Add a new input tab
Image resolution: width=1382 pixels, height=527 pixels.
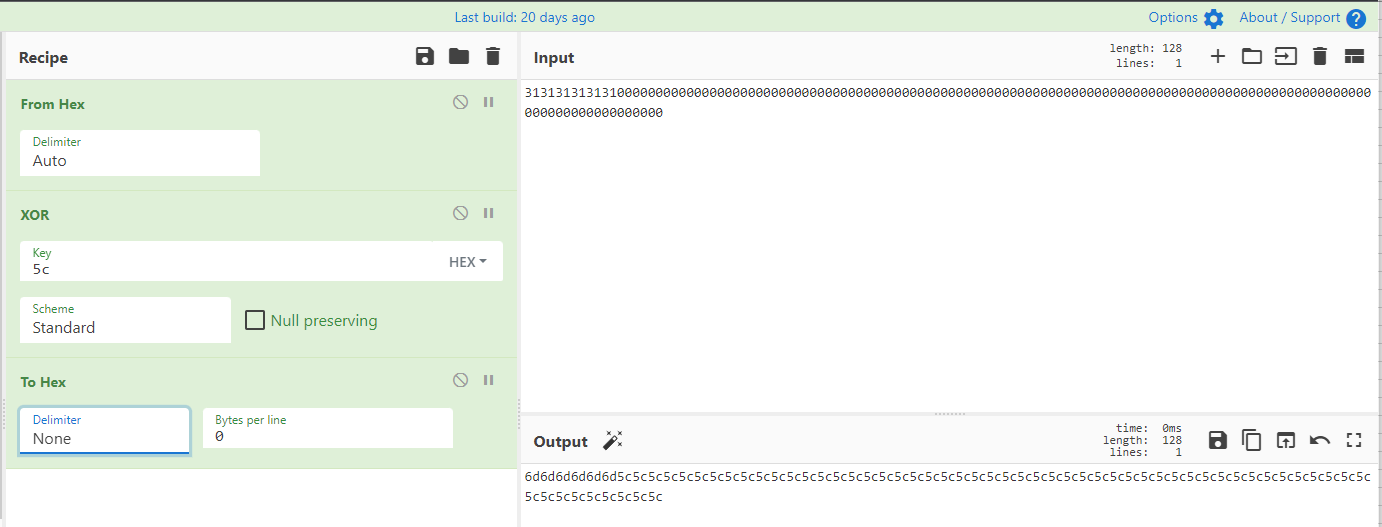[1218, 57]
